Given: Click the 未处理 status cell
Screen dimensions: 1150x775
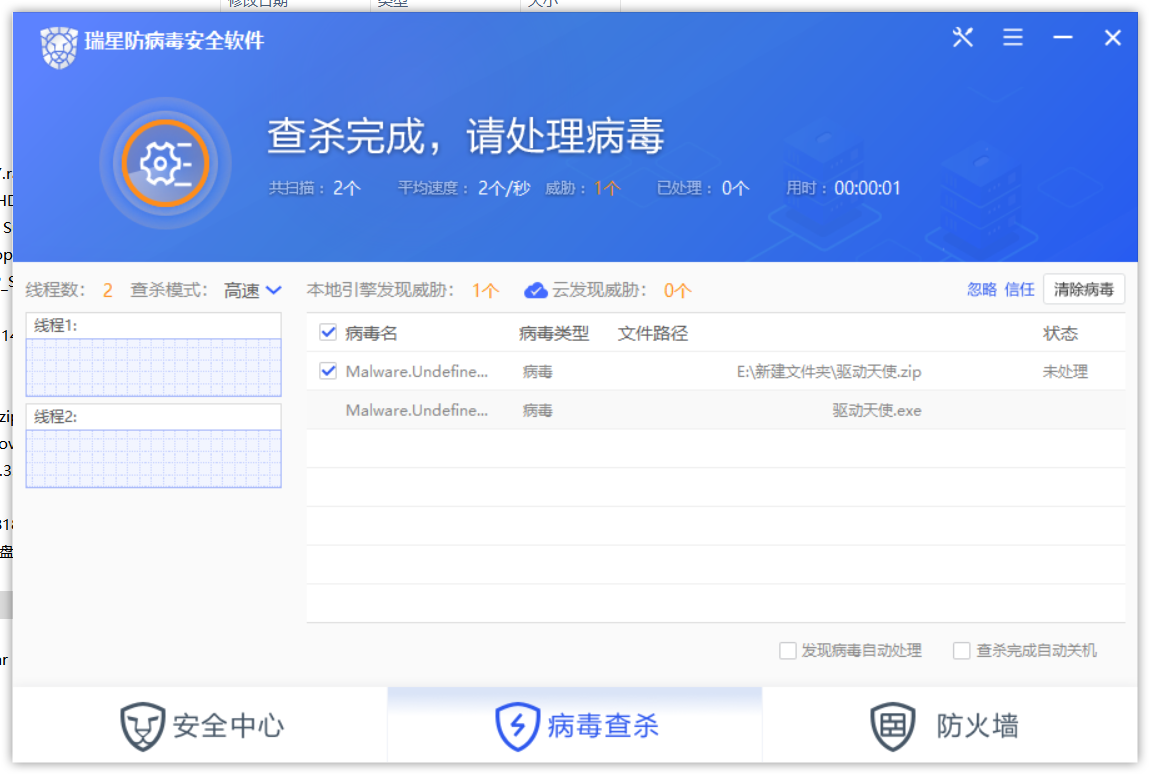Looking at the screenshot, I should pyautogui.click(x=1065, y=372).
